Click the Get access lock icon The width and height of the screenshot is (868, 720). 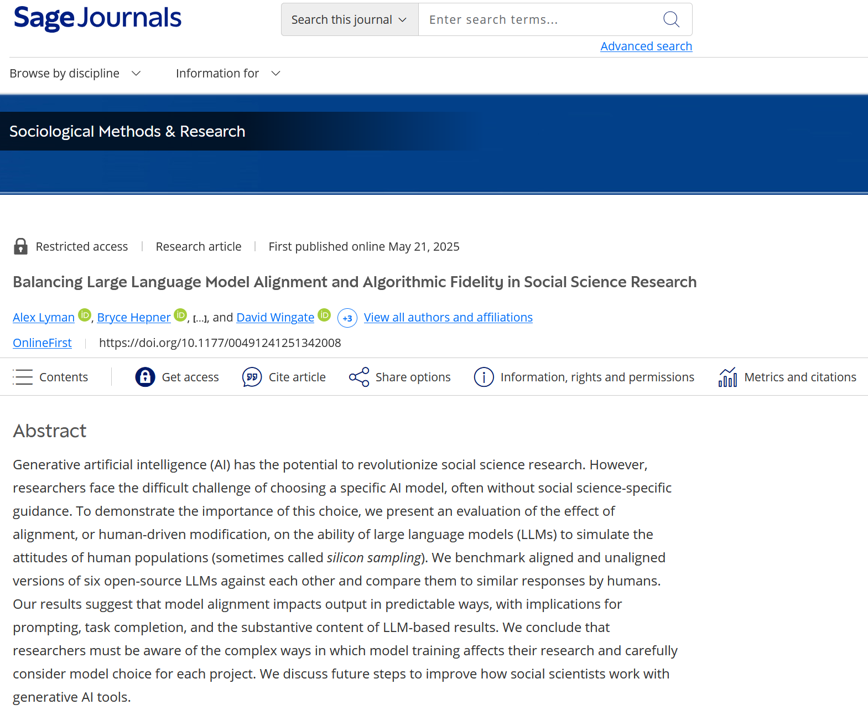[x=145, y=377]
